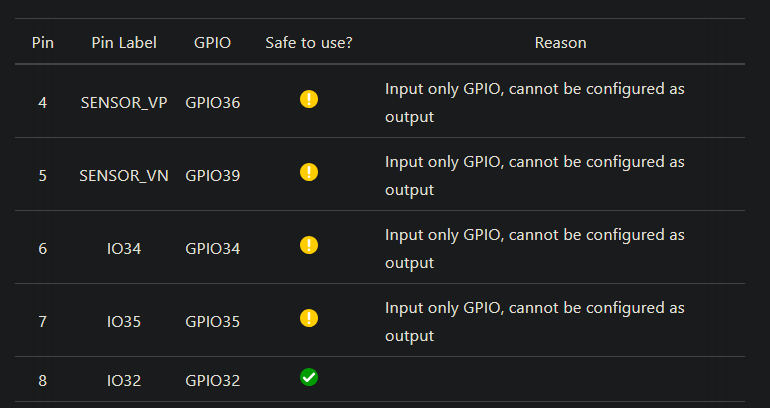Click the GPIO32 cell
The height and width of the screenshot is (408, 770).
point(212,381)
